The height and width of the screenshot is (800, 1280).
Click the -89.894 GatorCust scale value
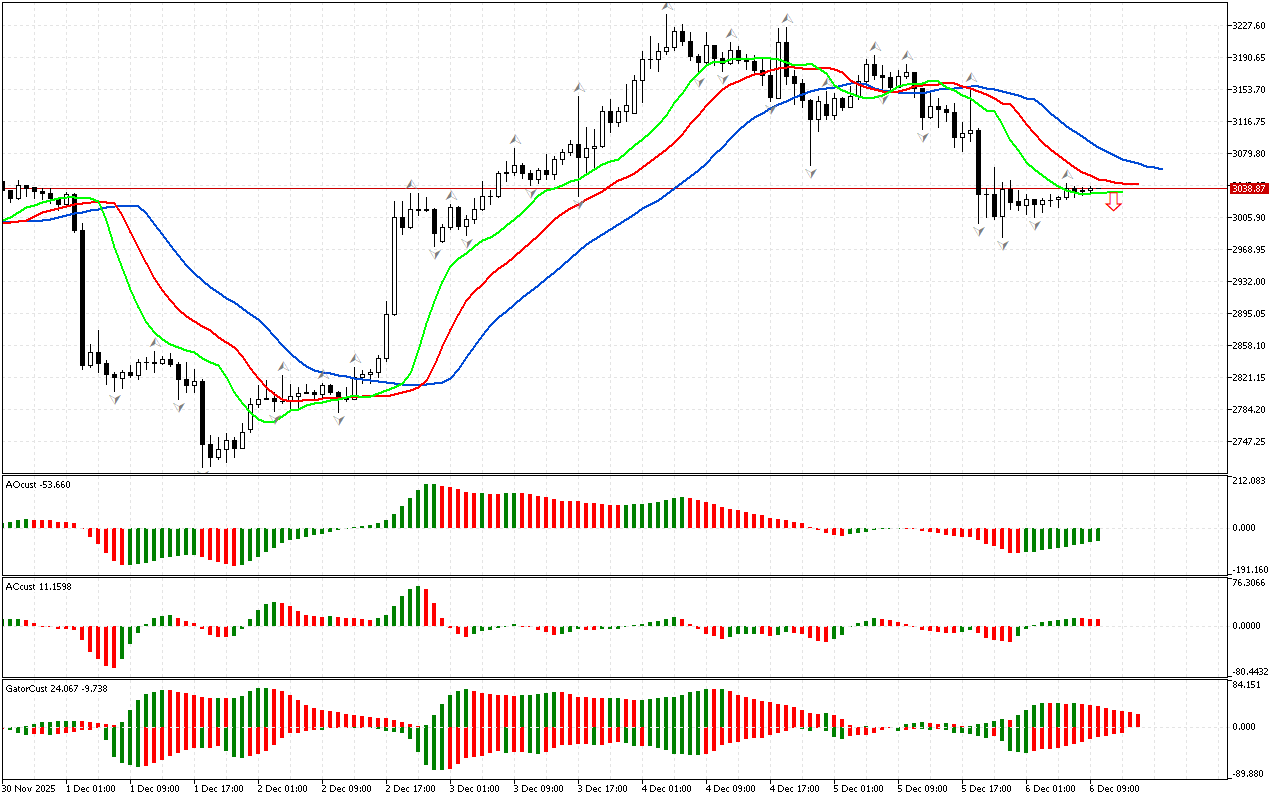point(1251,773)
